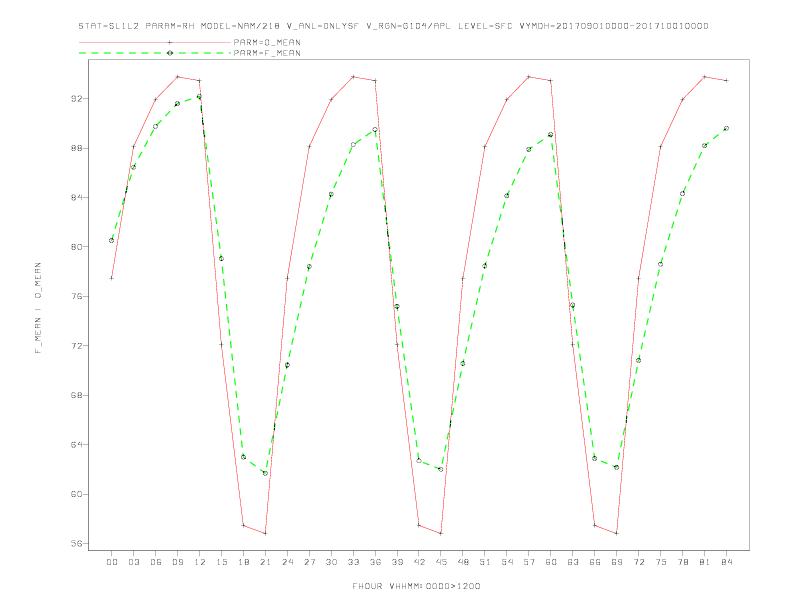792x612 pixels.
Task: Click x-axis tick label 15
Action: click(x=221, y=562)
